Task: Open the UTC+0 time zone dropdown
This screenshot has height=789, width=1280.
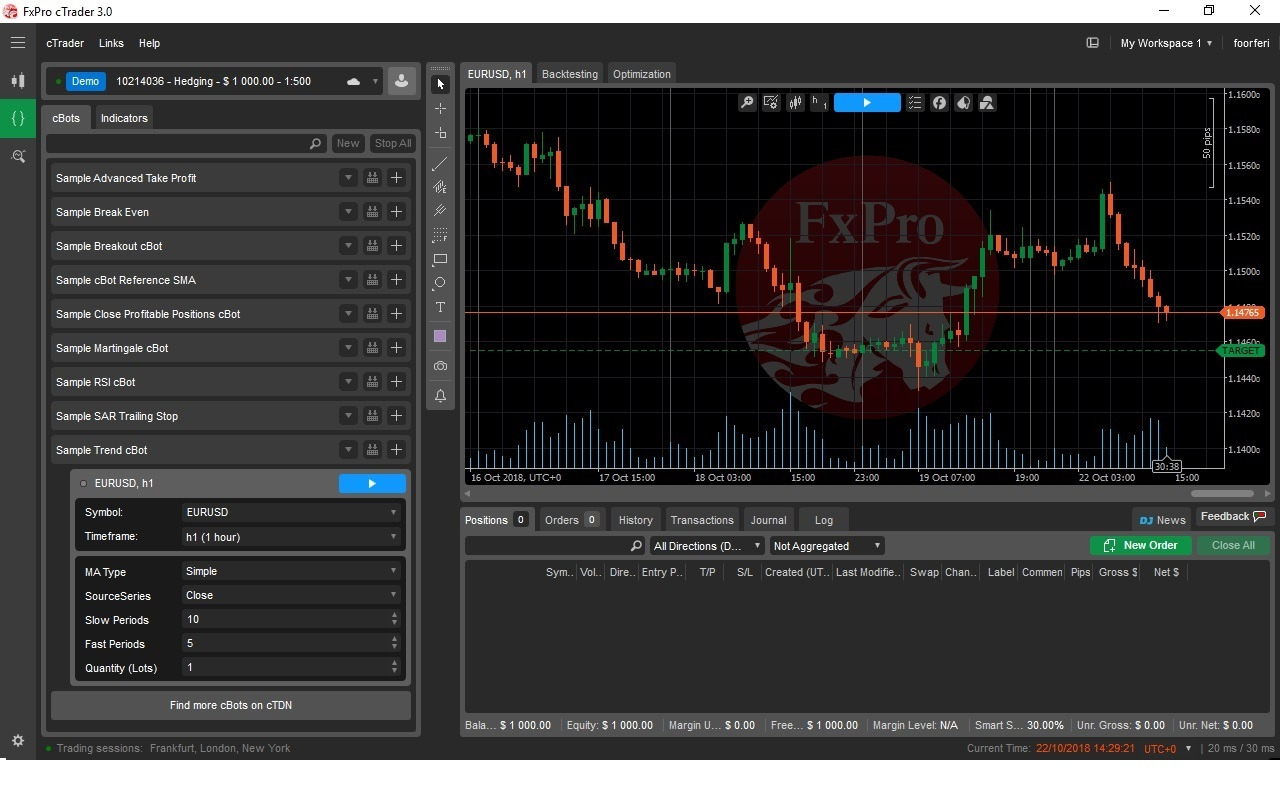Action: 1168,748
